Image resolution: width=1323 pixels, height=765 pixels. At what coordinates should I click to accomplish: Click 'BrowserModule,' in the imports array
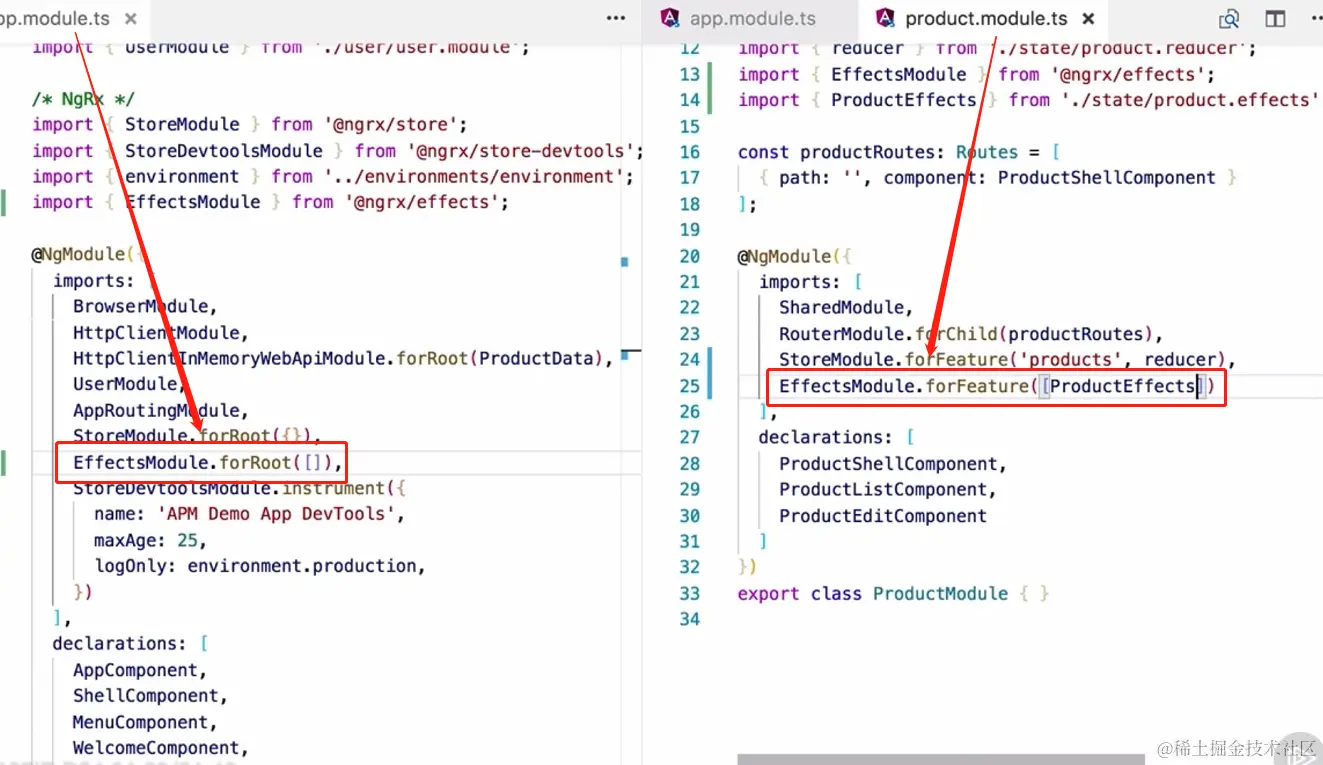(x=145, y=307)
